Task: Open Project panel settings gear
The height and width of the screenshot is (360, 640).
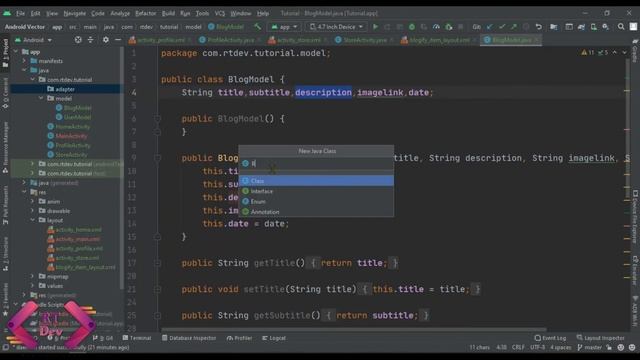Action: (105, 40)
